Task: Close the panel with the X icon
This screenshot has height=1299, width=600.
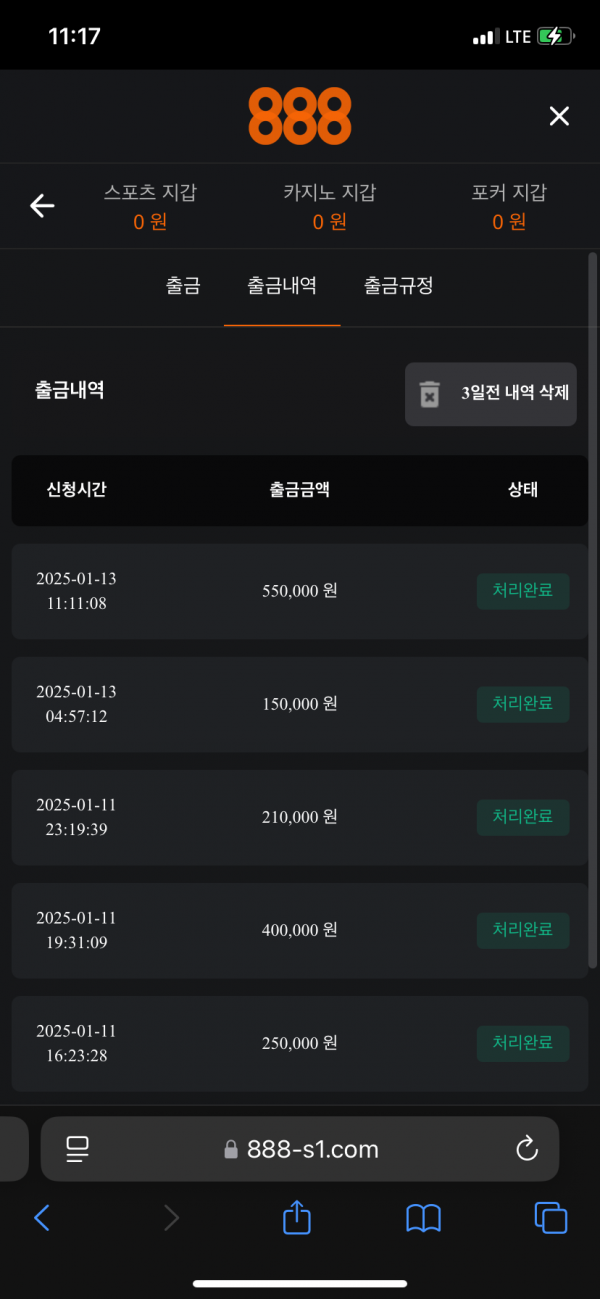Action: [x=559, y=116]
